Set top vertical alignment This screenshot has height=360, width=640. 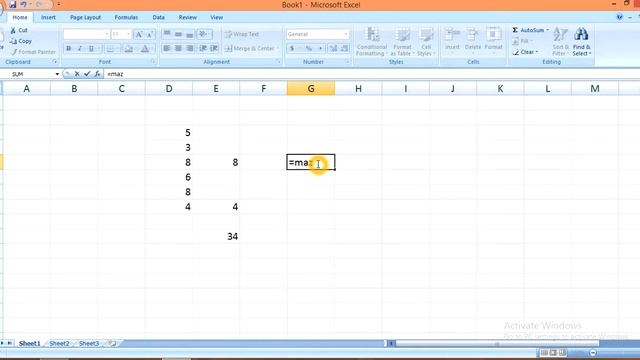(167, 34)
